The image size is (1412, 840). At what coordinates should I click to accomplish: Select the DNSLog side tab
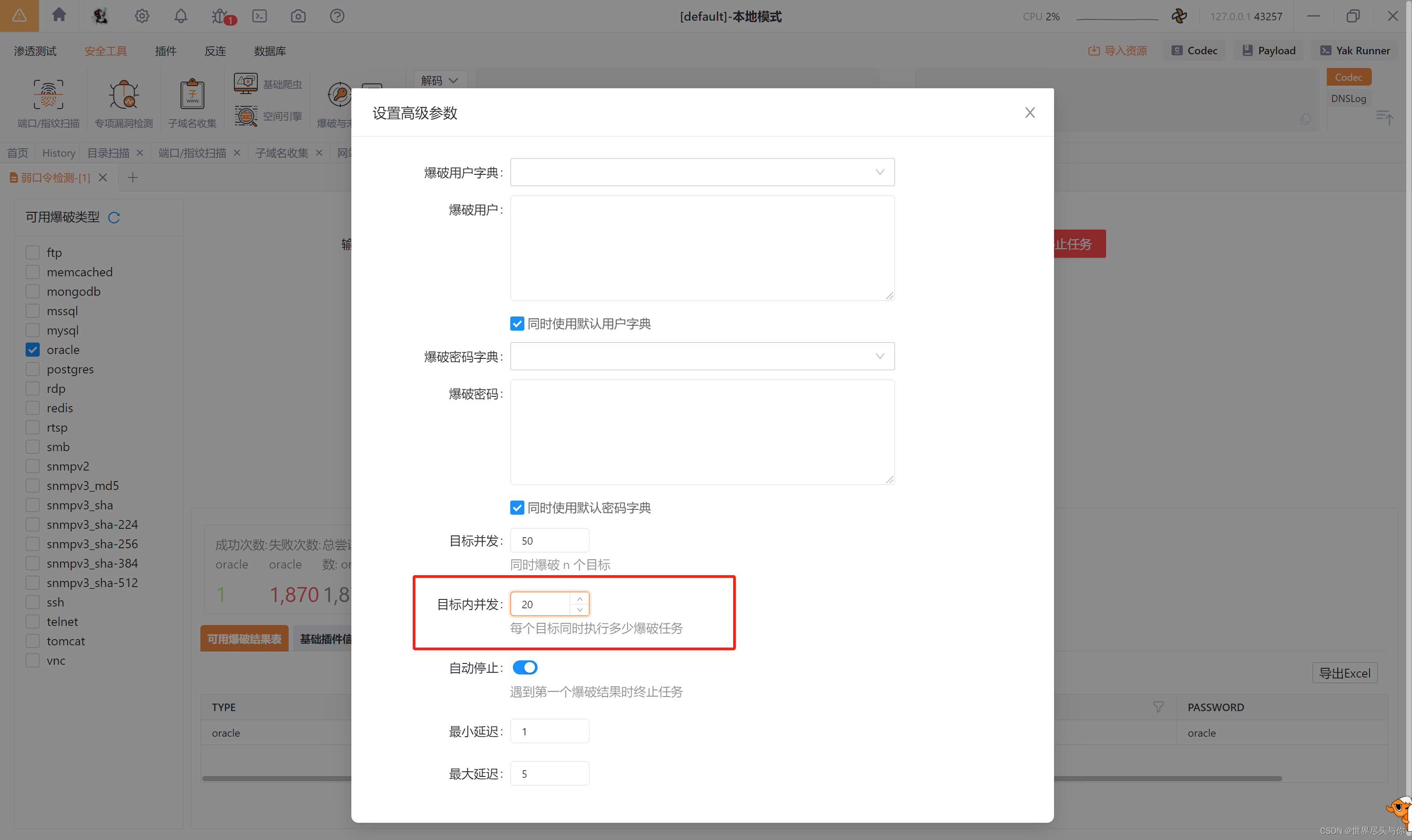pyautogui.click(x=1348, y=98)
